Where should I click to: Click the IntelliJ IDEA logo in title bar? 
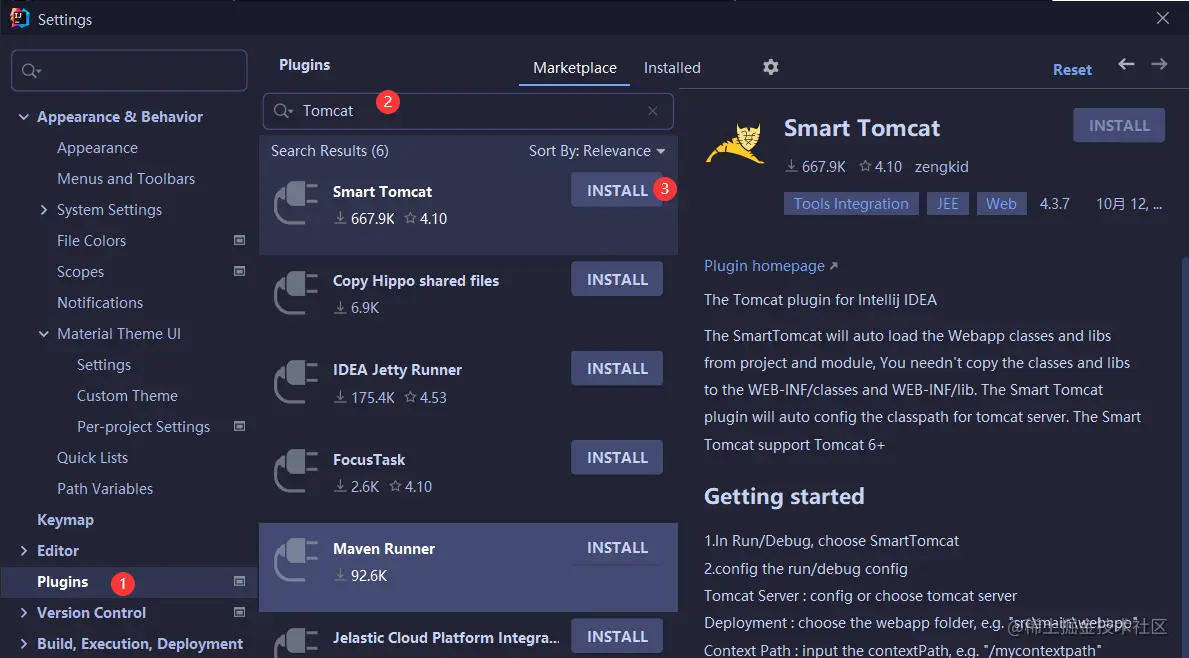[19, 17]
